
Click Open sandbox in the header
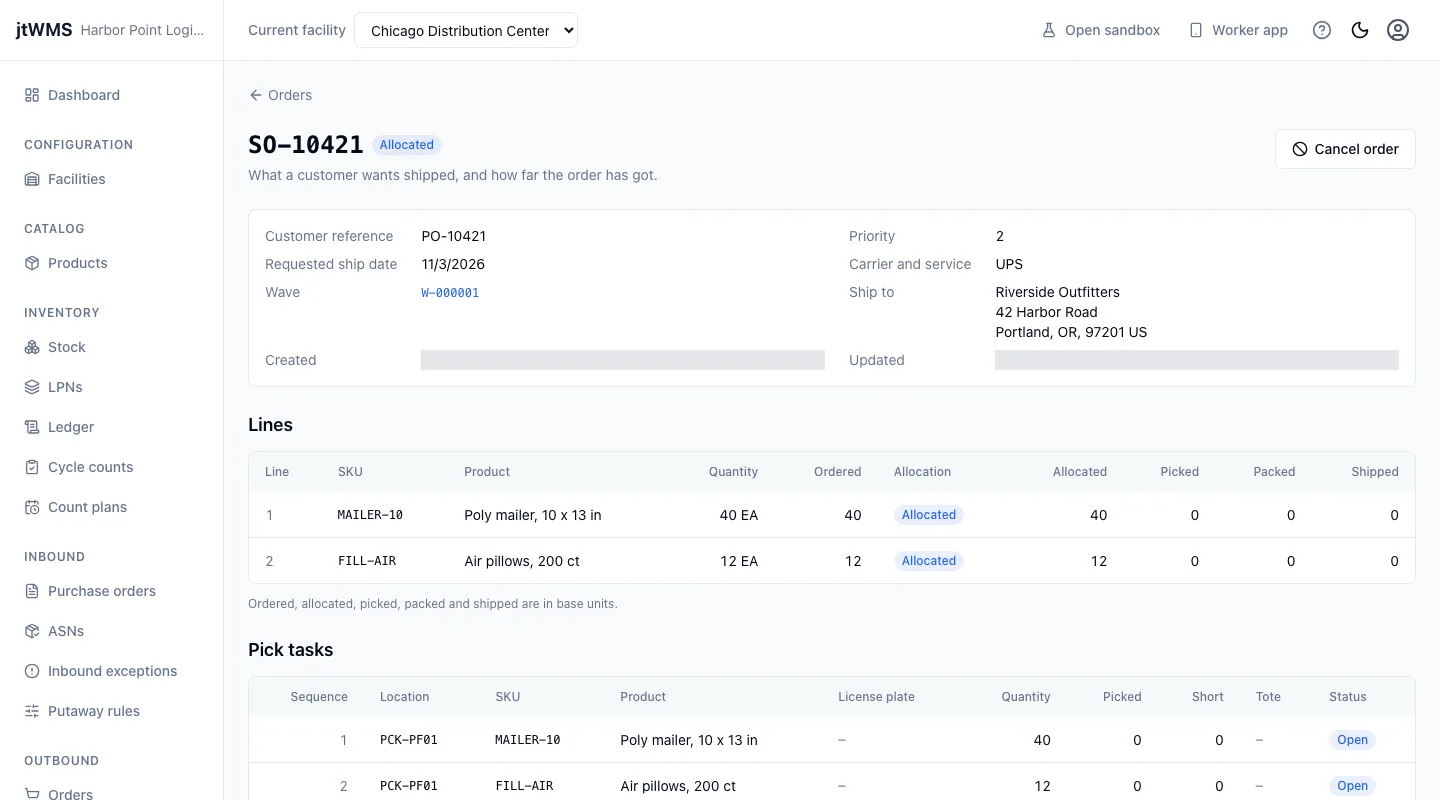tap(1101, 30)
